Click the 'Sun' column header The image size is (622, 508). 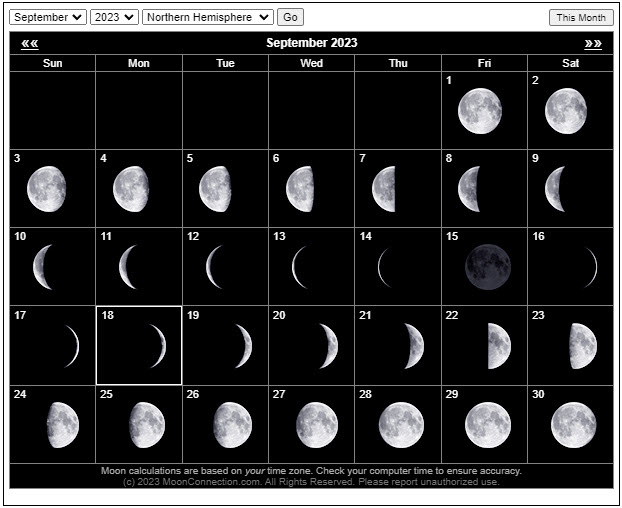[x=52, y=63]
